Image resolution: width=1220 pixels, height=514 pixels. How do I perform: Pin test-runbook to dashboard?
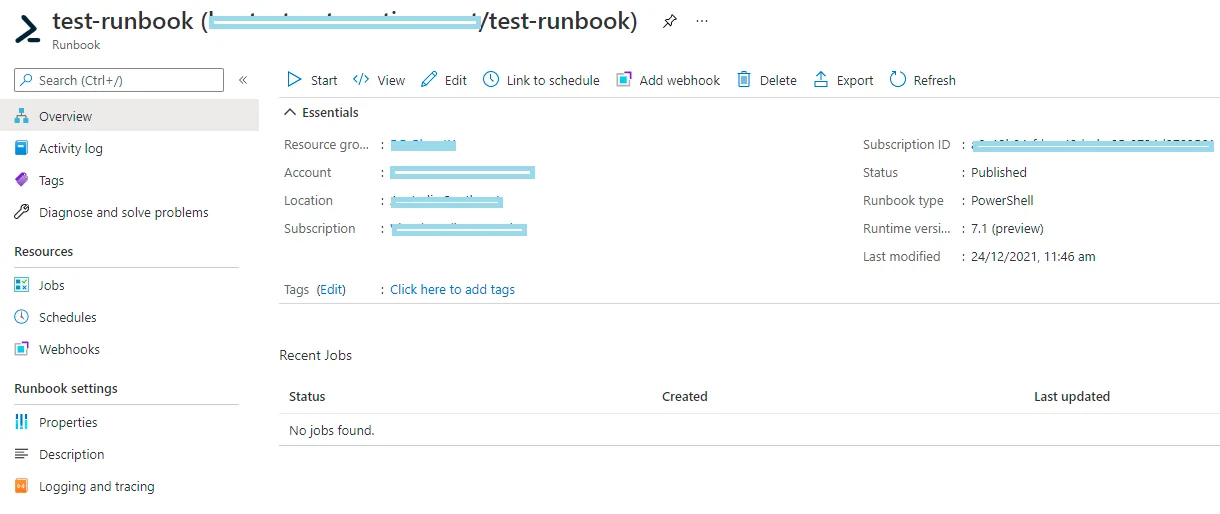click(670, 22)
